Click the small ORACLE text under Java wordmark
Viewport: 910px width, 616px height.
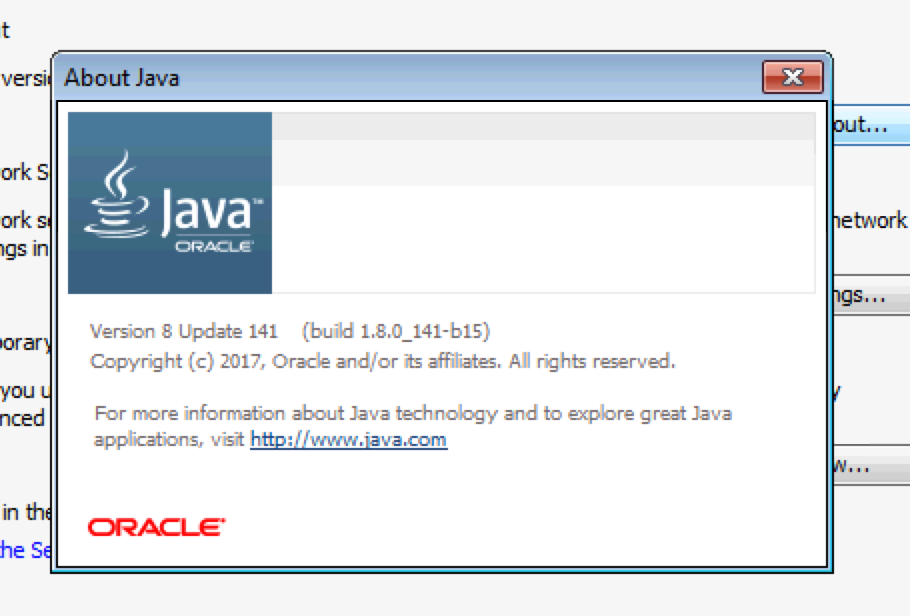213,246
